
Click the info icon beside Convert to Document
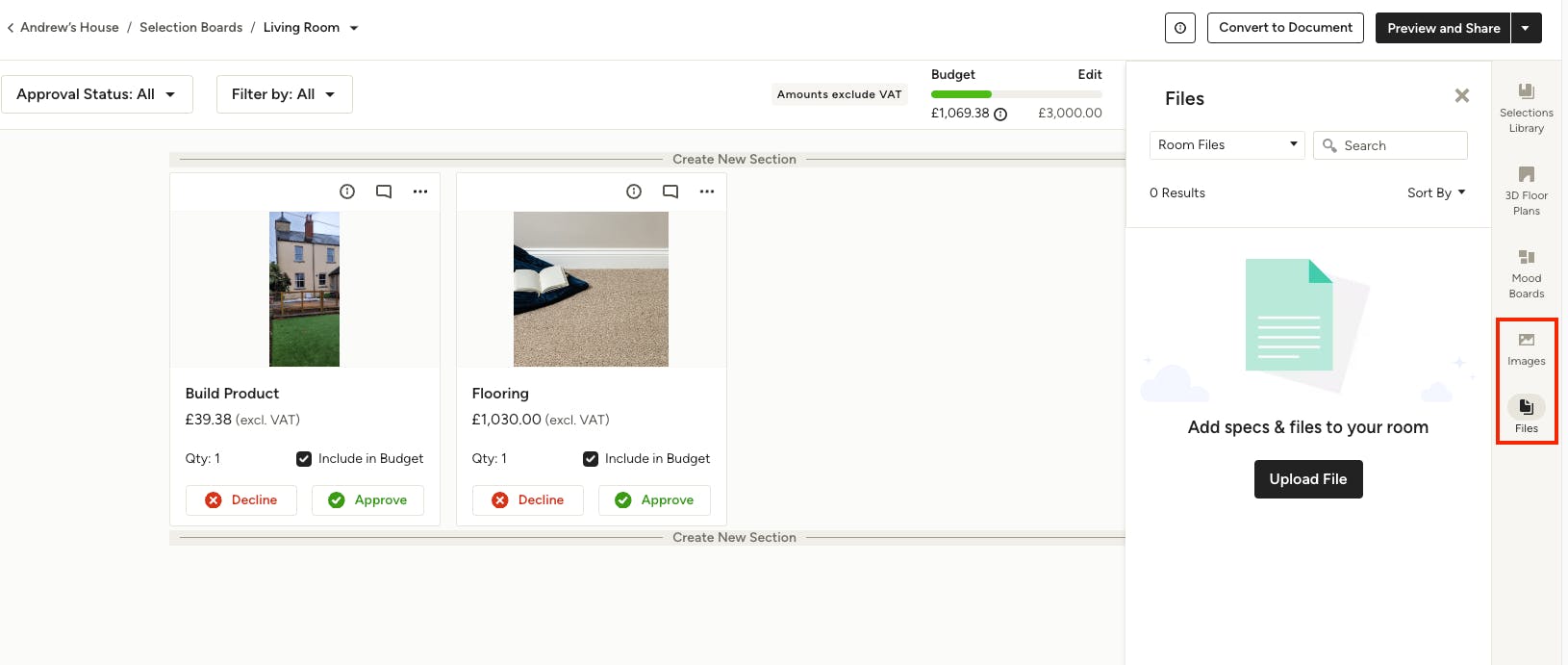(1180, 28)
